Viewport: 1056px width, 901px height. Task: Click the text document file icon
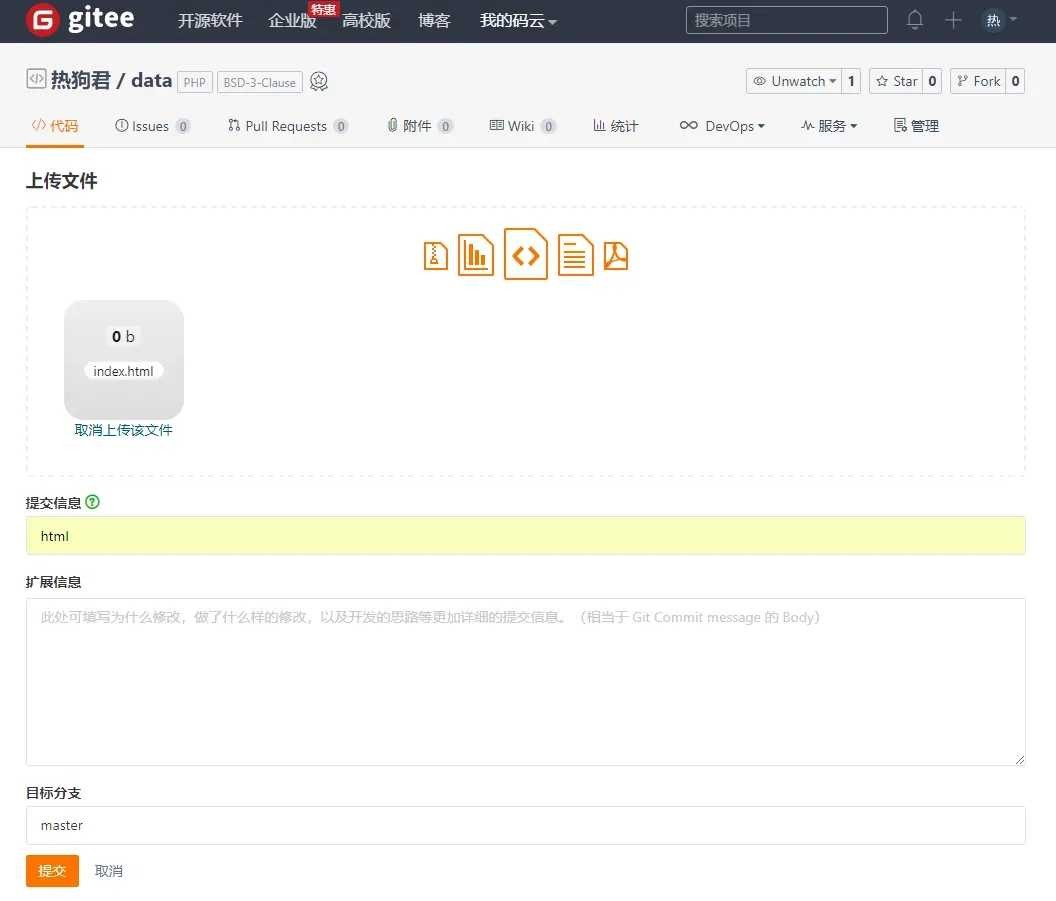(x=575, y=255)
